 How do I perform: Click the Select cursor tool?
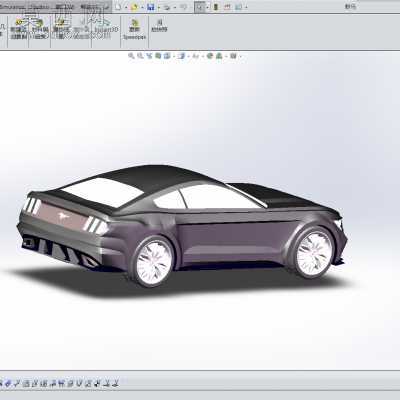pos(200,7)
